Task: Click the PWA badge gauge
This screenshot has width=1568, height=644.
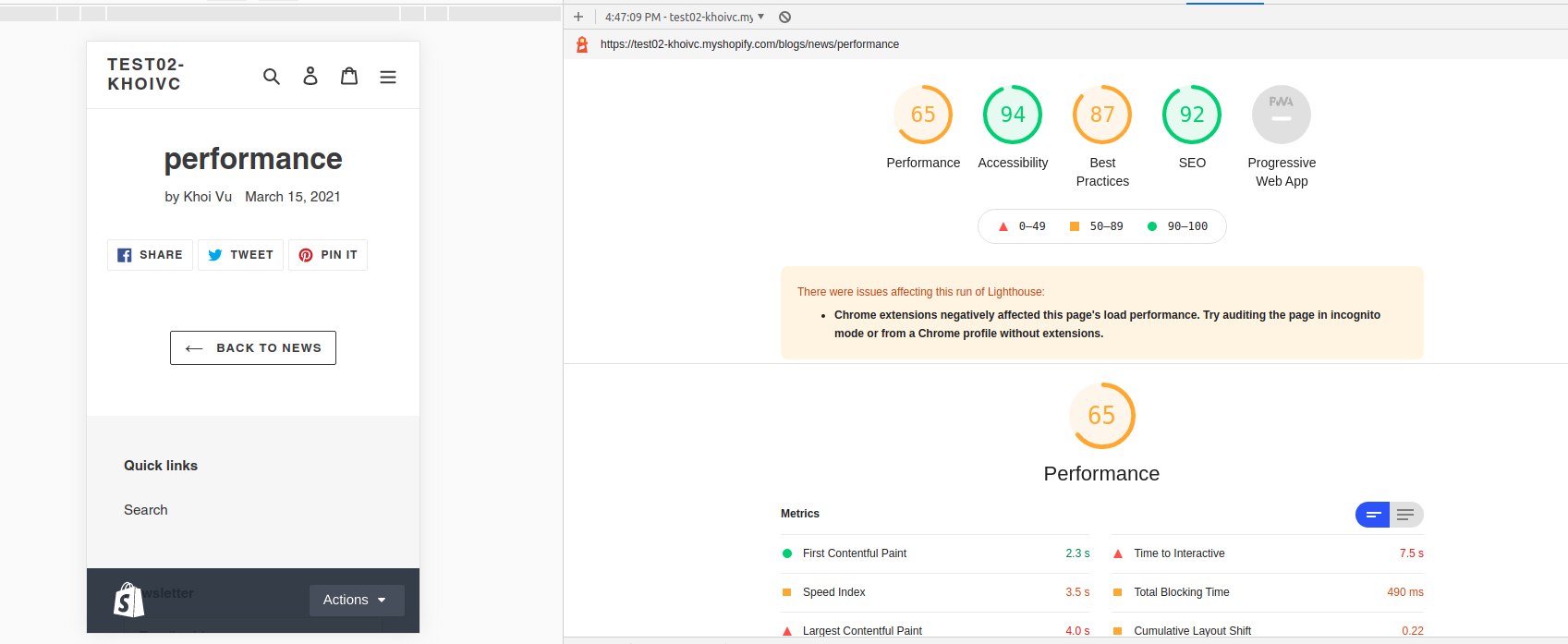Action: click(x=1281, y=115)
